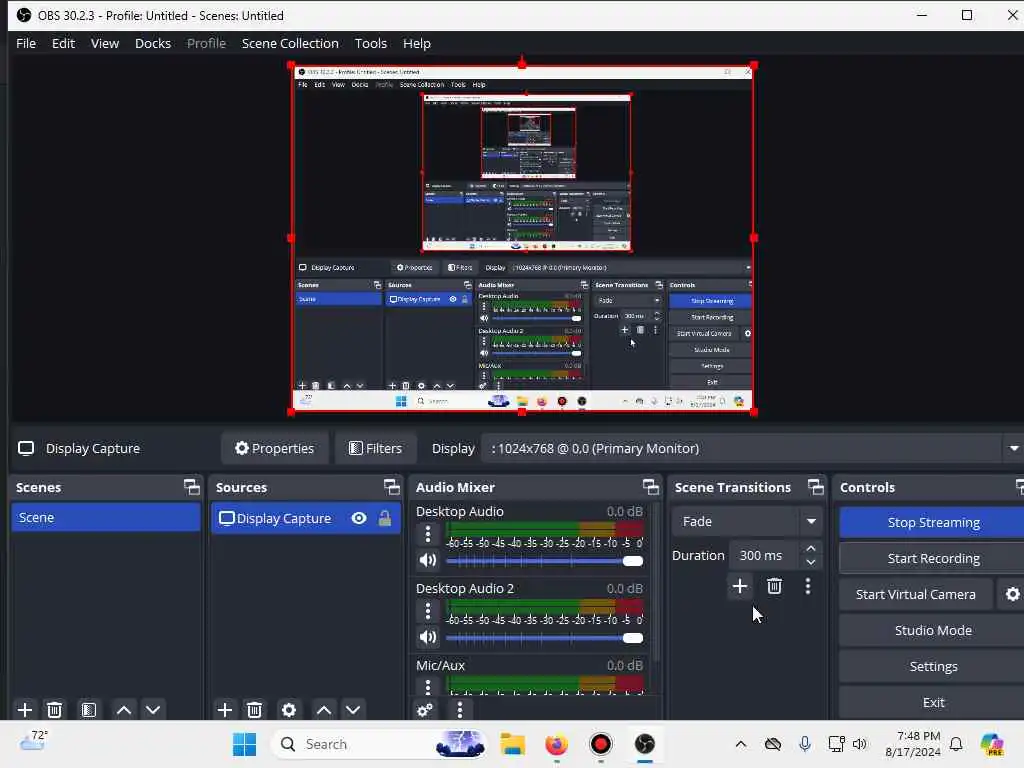
Task: Open the File menu
Action: (x=26, y=43)
